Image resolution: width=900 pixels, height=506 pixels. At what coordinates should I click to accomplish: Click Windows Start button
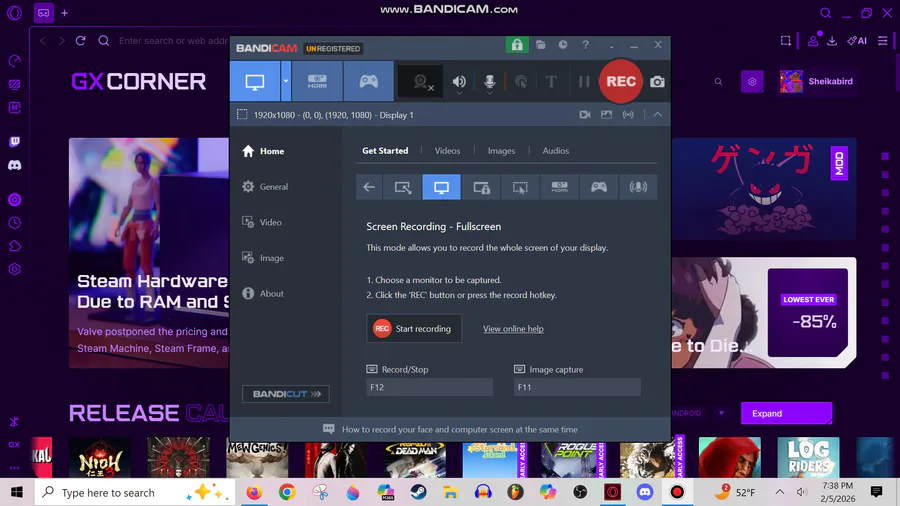point(17,492)
